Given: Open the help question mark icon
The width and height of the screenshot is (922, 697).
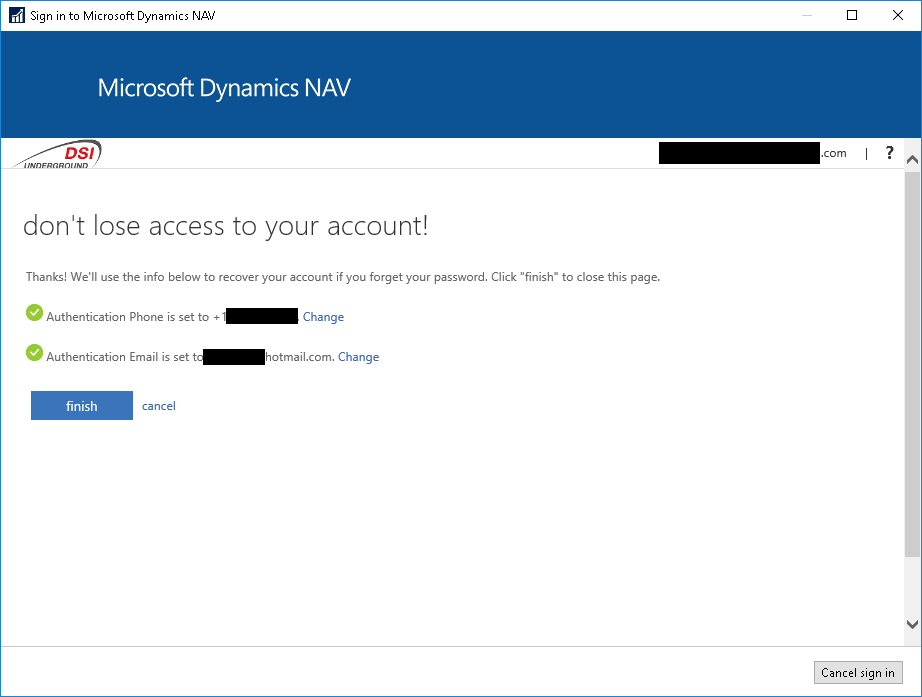Looking at the screenshot, I should [890, 153].
